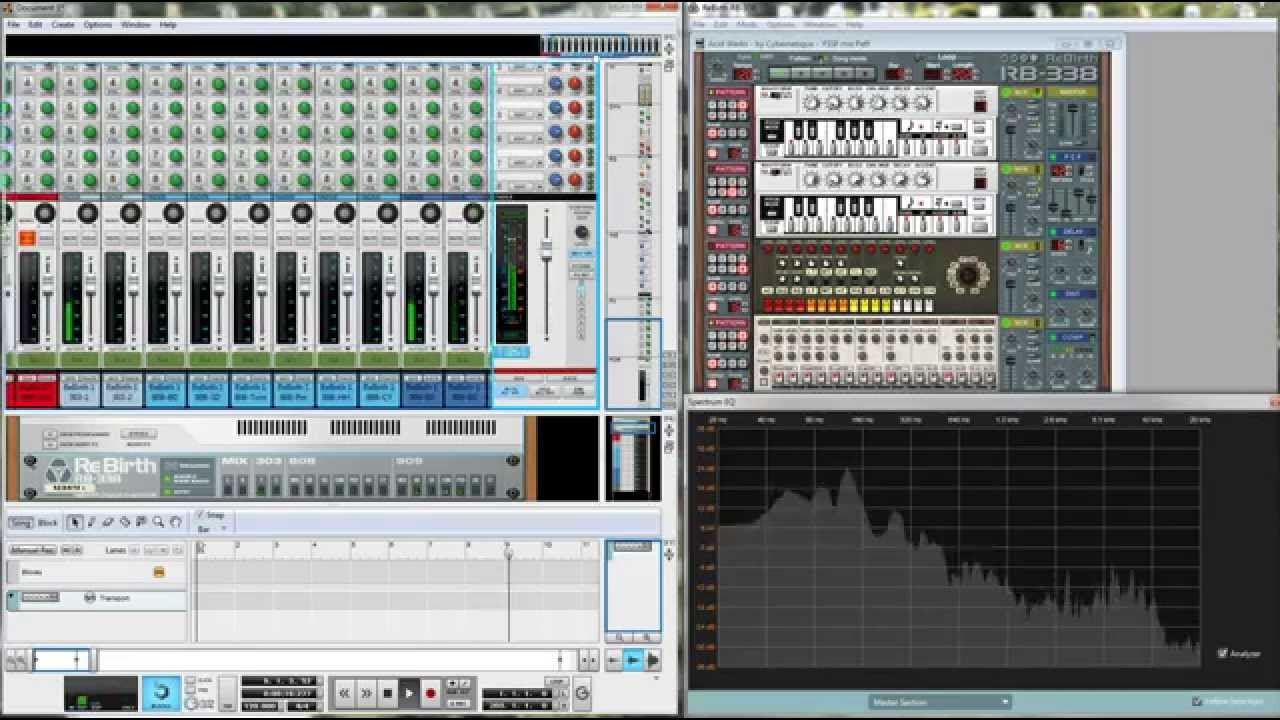1280x720 pixels.
Task: Select the Hand tool in the sequencer toolbar
Action: click(x=175, y=522)
